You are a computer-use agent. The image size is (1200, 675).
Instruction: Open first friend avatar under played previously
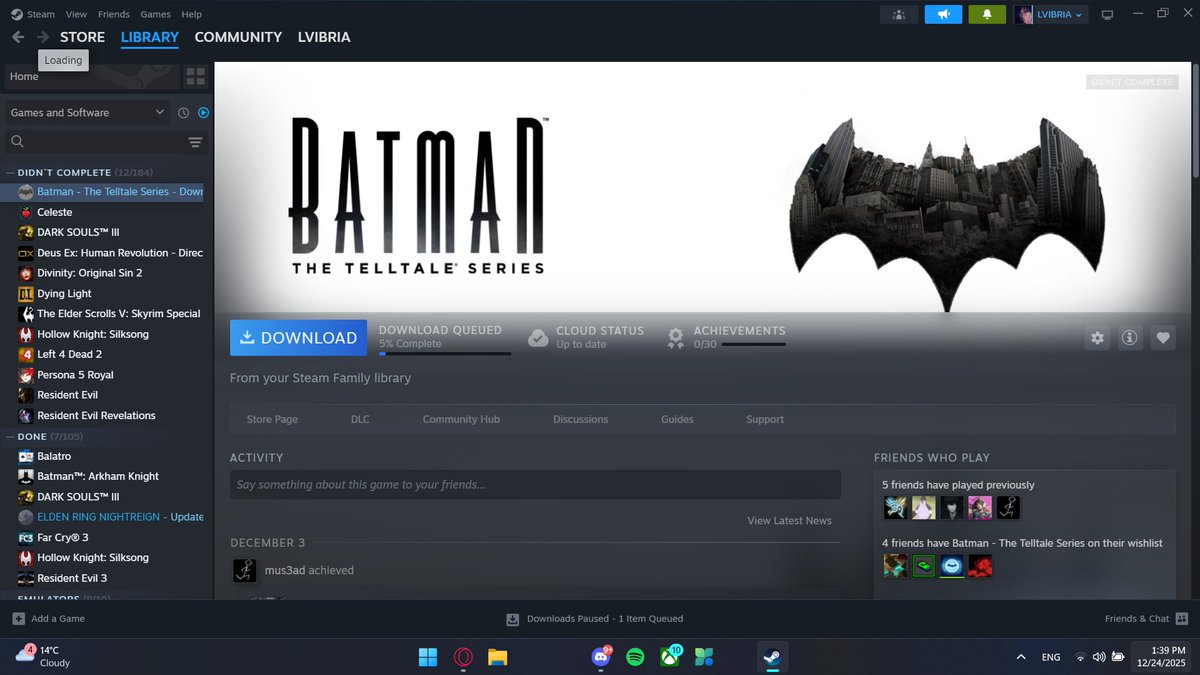coord(895,508)
